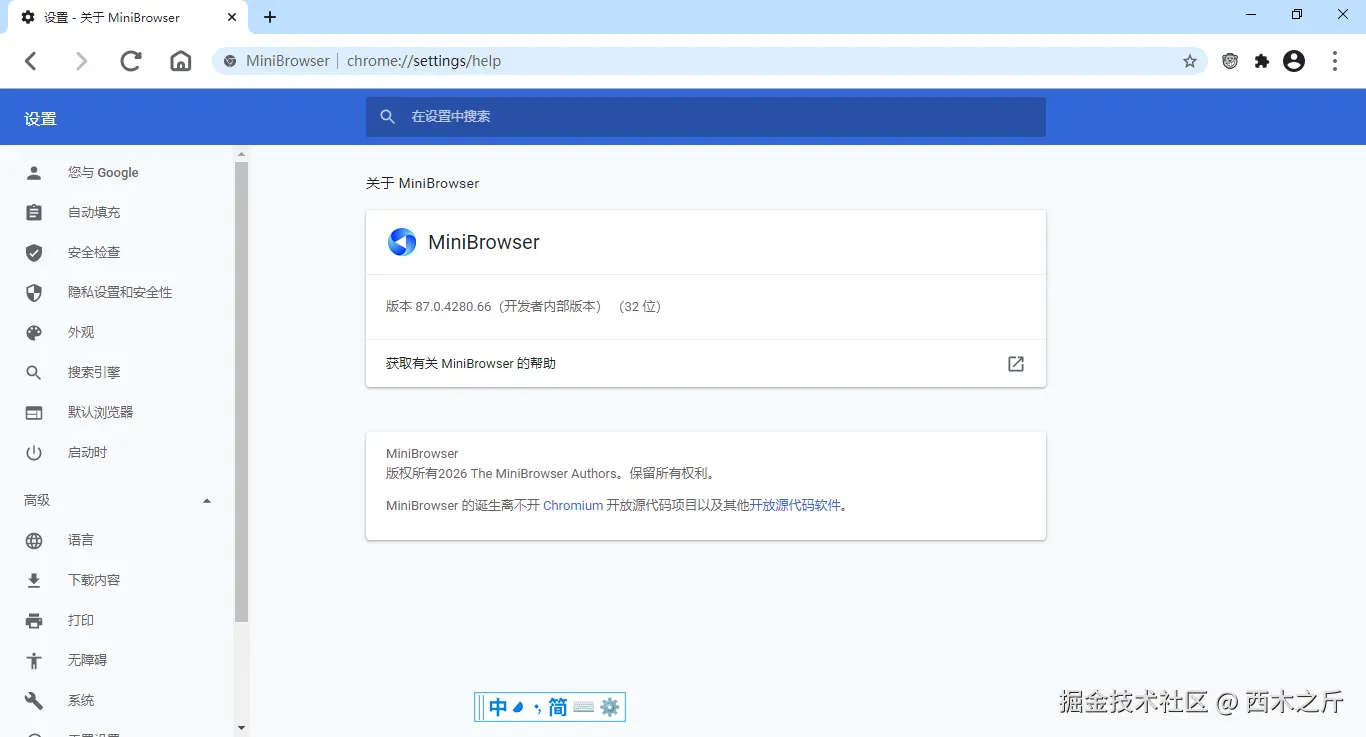Image resolution: width=1366 pixels, height=737 pixels.
Task: Open the IME soft keyboard icon
Action: point(584,708)
